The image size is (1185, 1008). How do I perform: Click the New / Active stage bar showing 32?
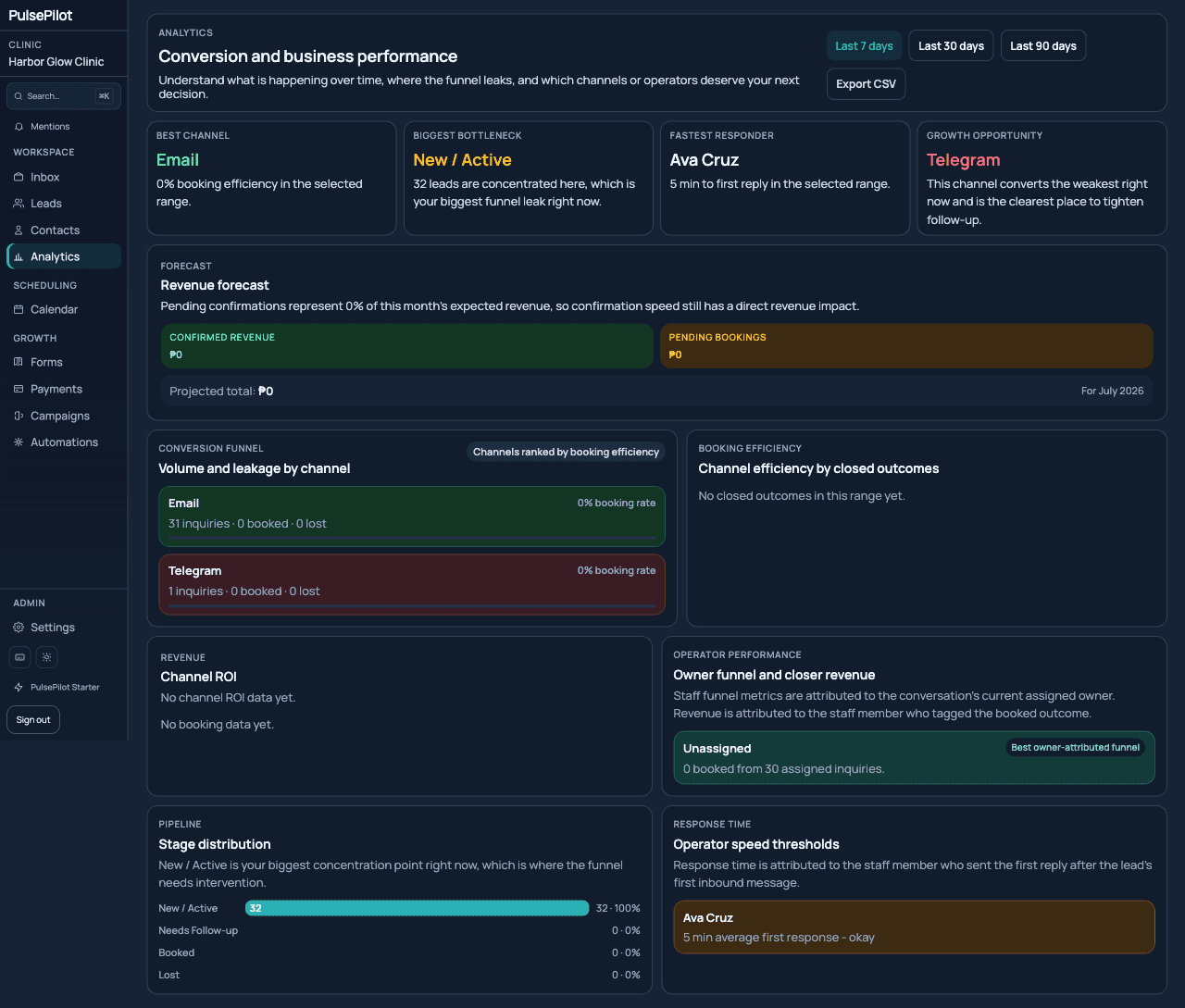click(x=417, y=908)
